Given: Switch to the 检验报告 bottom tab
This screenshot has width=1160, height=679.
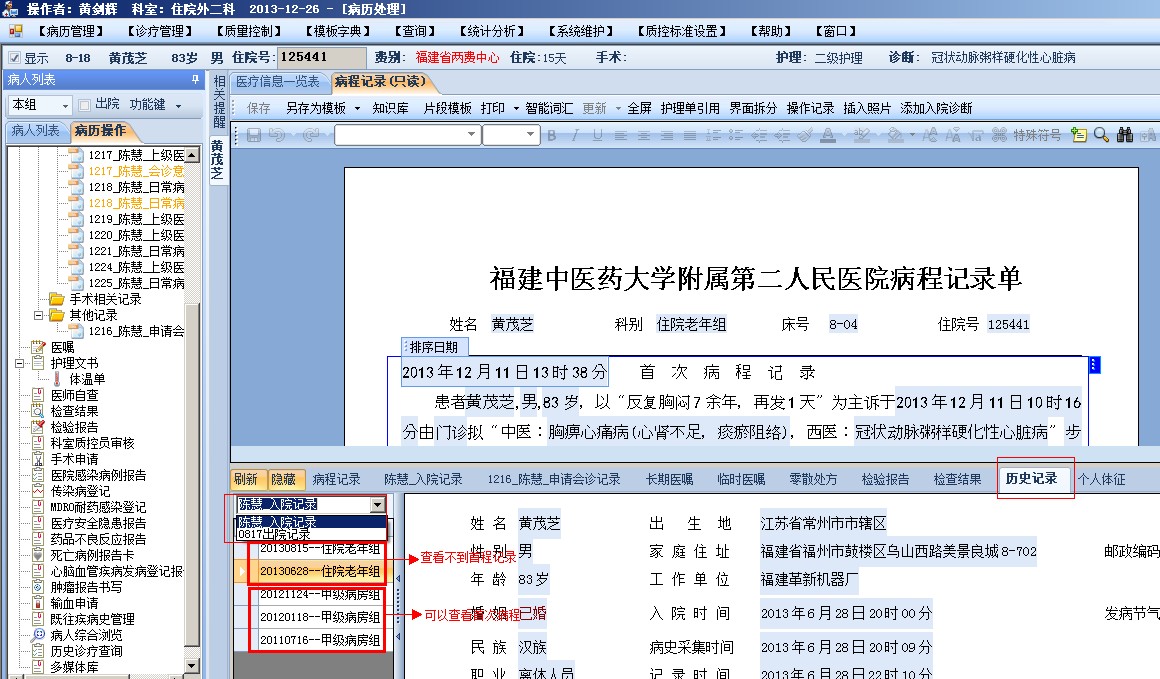Looking at the screenshot, I should (x=886, y=479).
